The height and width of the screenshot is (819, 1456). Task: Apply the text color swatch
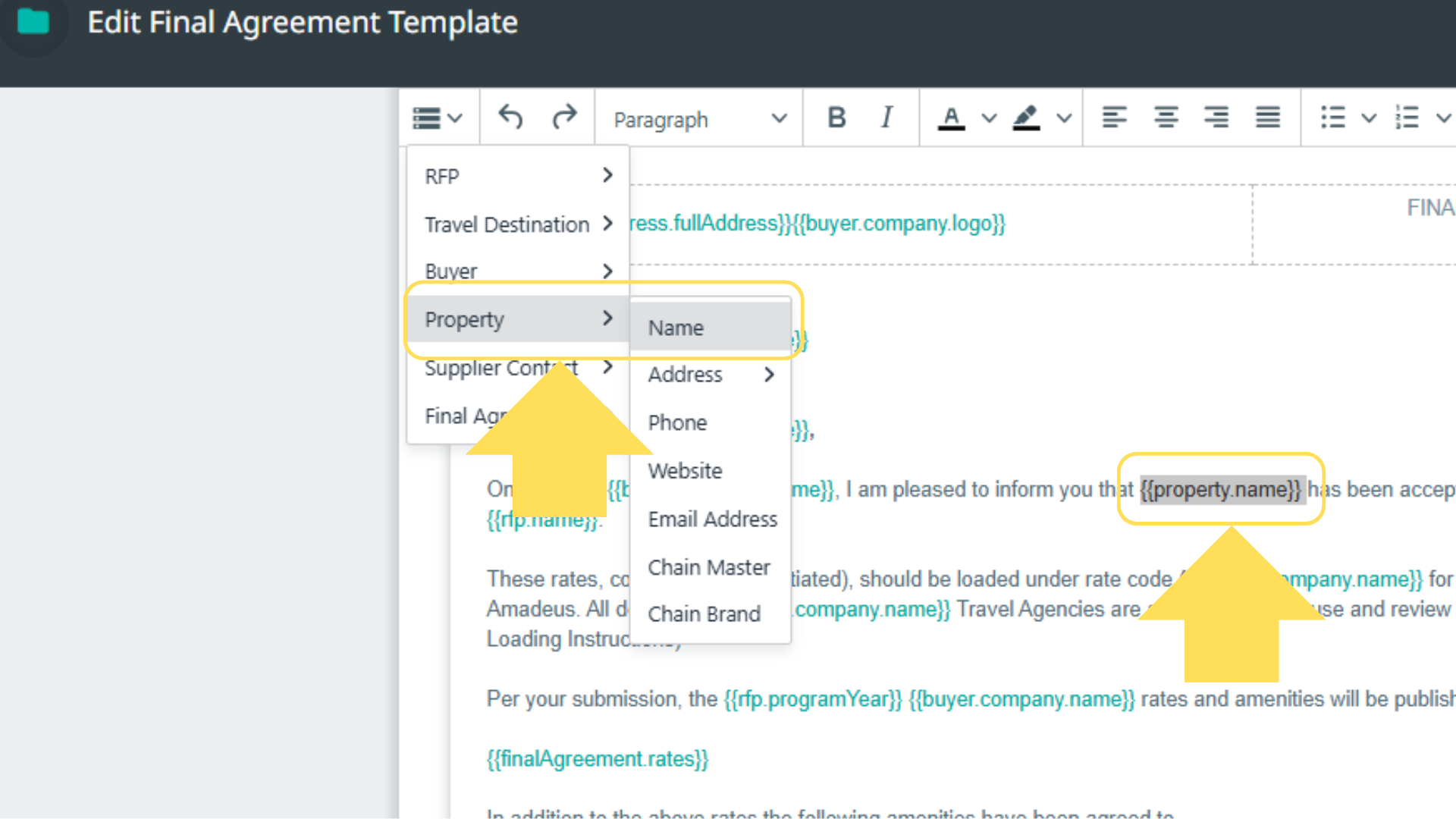[951, 118]
